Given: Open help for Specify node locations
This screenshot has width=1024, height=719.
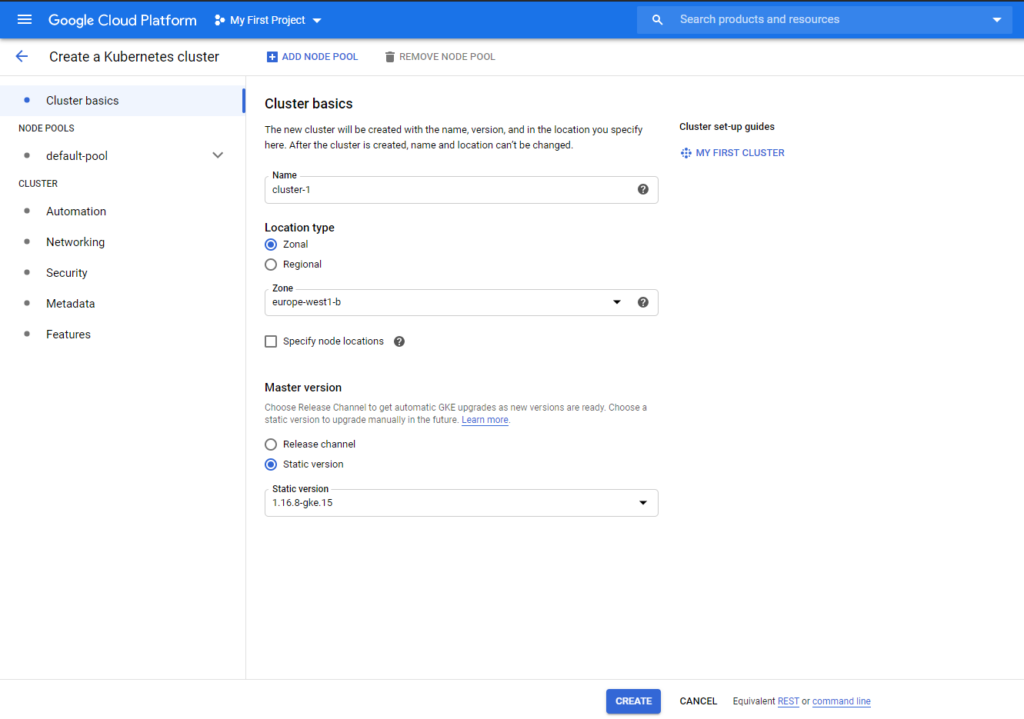Looking at the screenshot, I should tap(399, 342).
